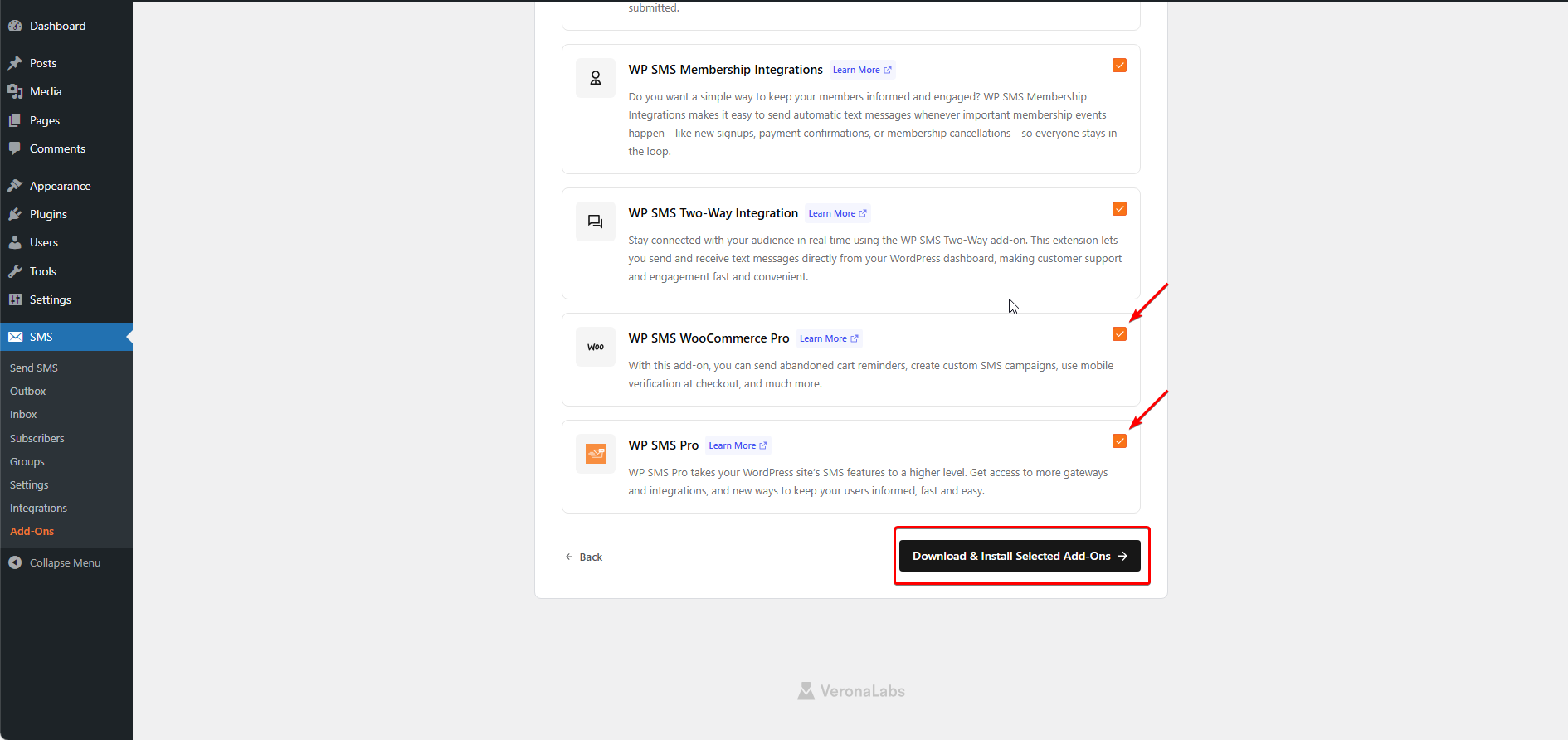Open the Appearance menu
Screen dimensions: 1568x740
66,186
